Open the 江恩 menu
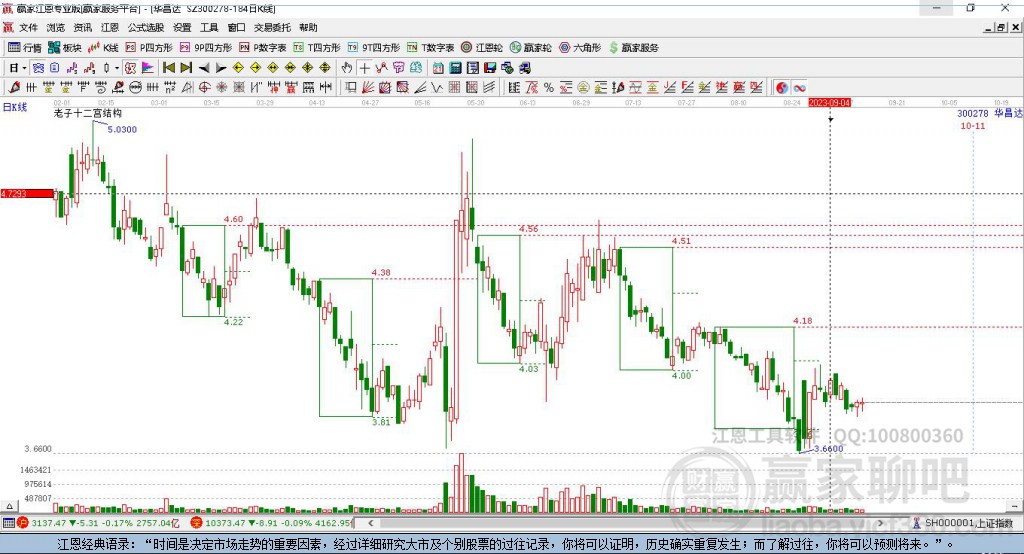Viewport: 1024px width, 554px height. coord(110,27)
